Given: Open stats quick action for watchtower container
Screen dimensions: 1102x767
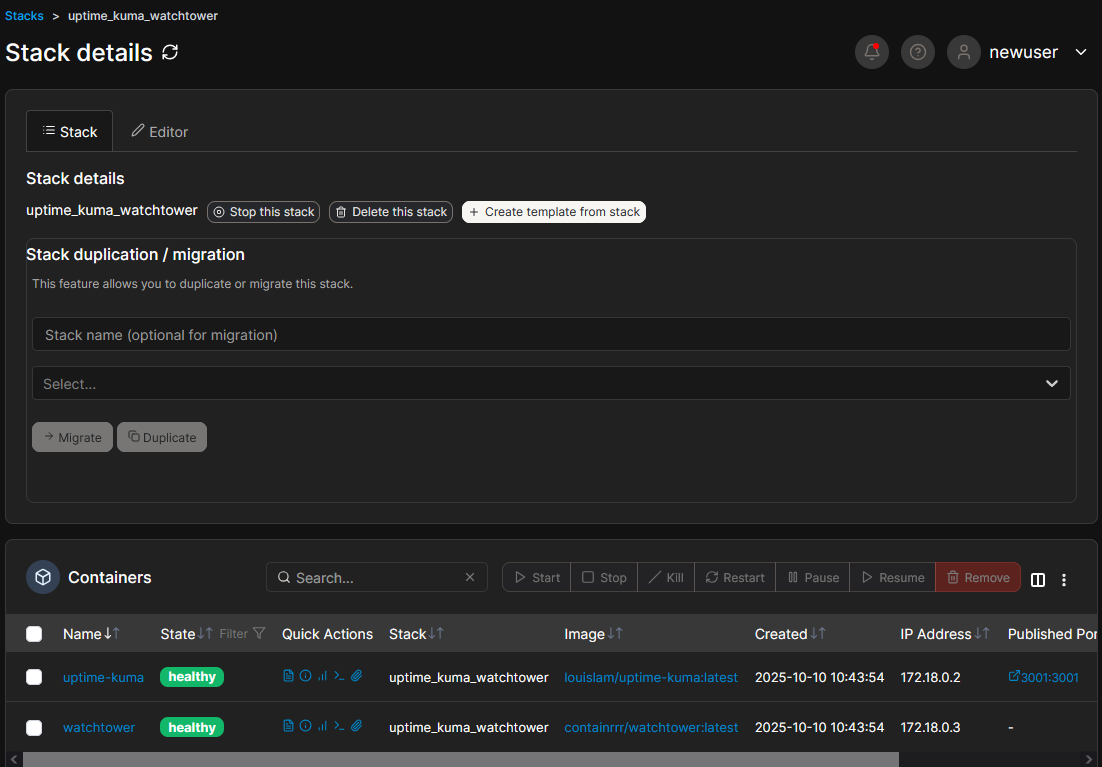Looking at the screenshot, I should pos(322,726).
